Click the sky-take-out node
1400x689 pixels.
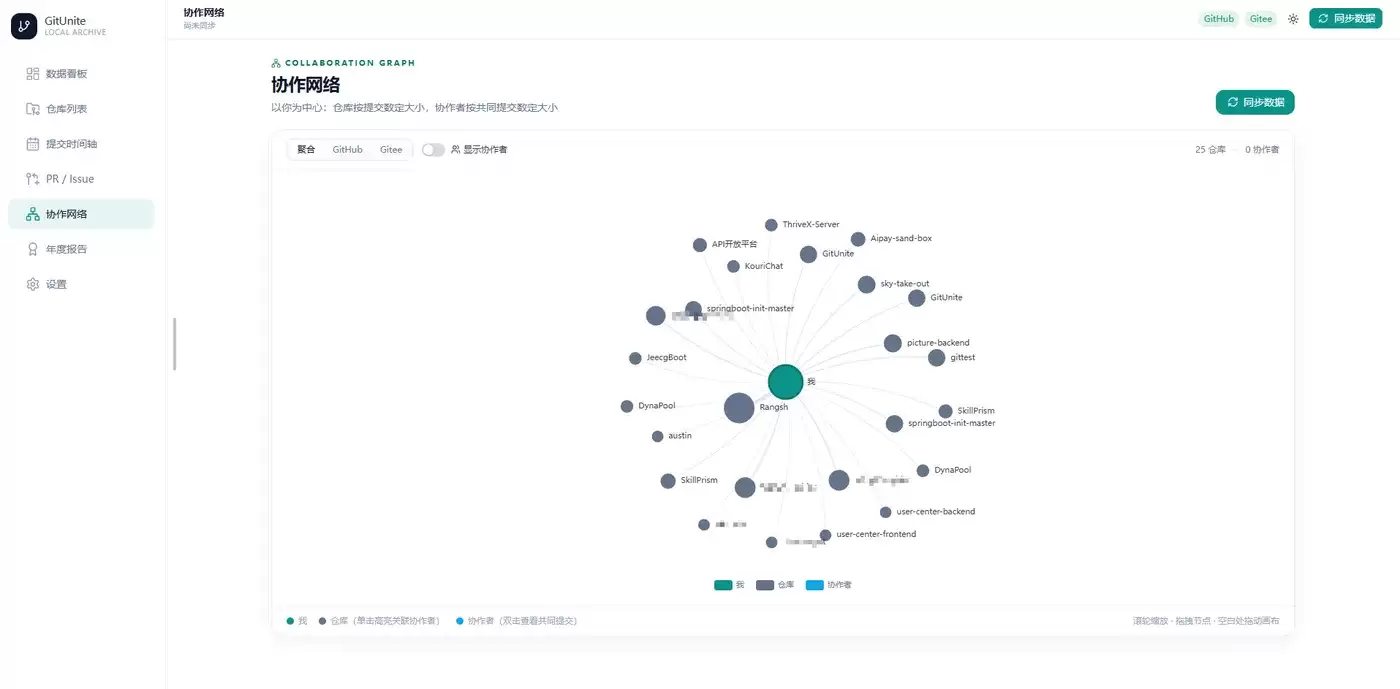(x=866, y=284)
